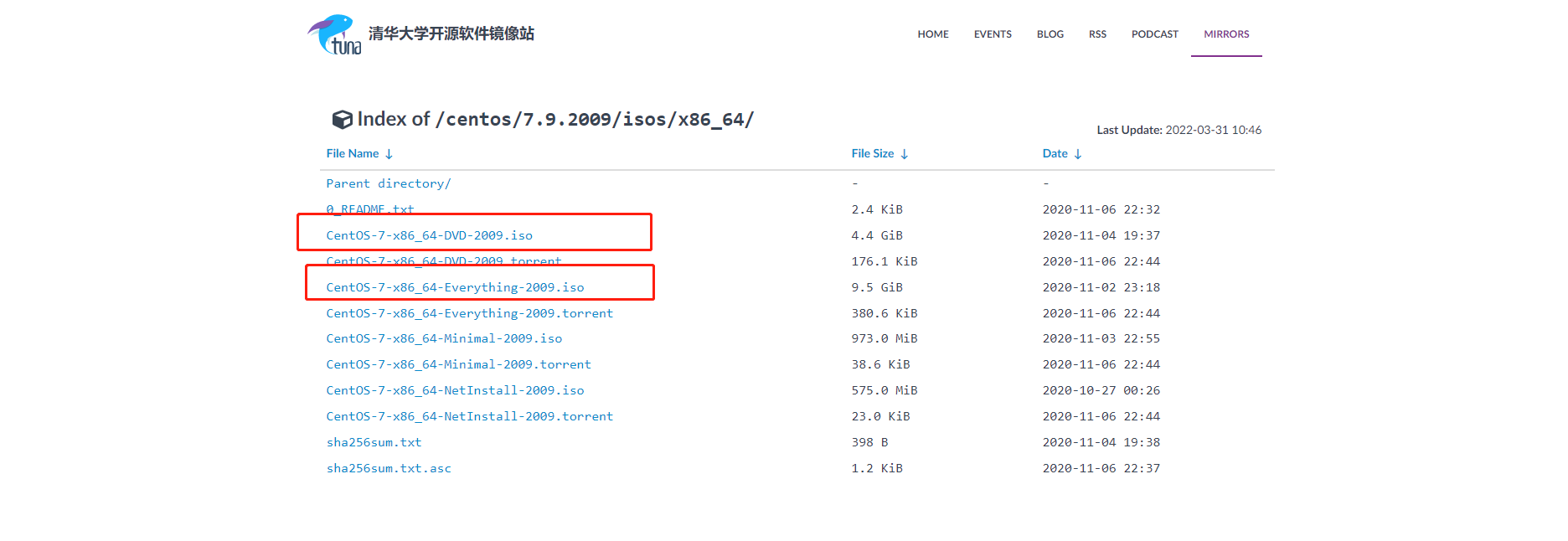
Task: Click the 973.0 MiB file size cell
Action: coord(885,338)
